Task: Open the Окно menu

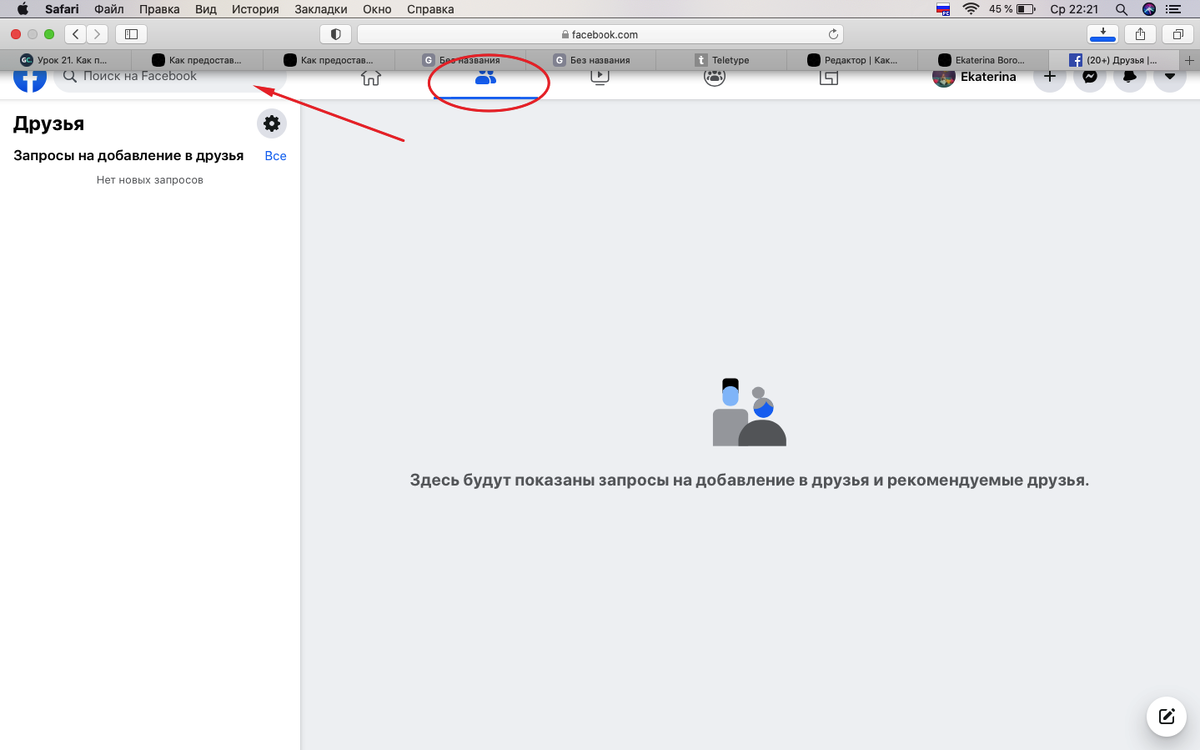Action: coord(377,9)
